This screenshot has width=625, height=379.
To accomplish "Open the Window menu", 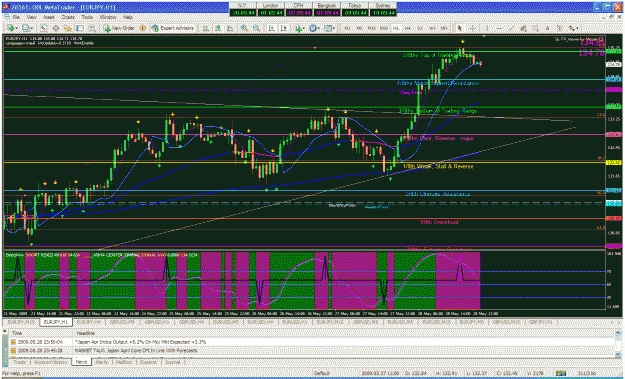I will click(x=108, y=18).
